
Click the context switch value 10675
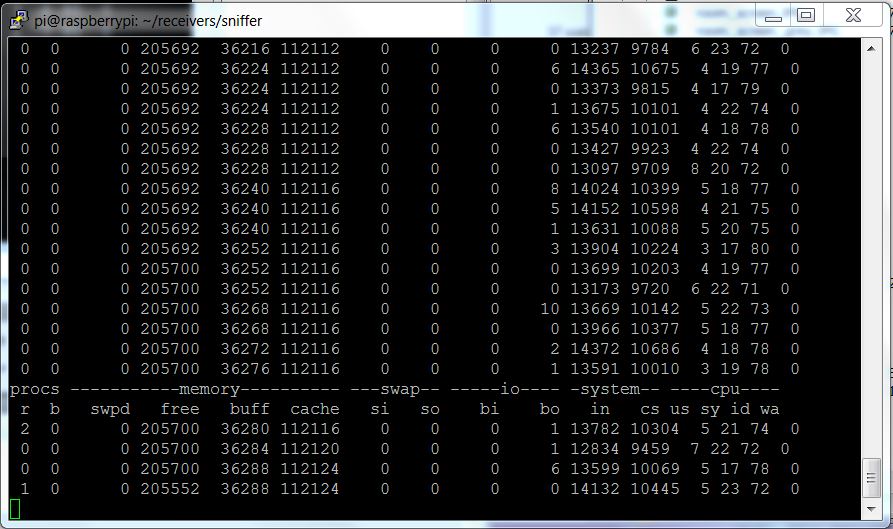[655, 69]
